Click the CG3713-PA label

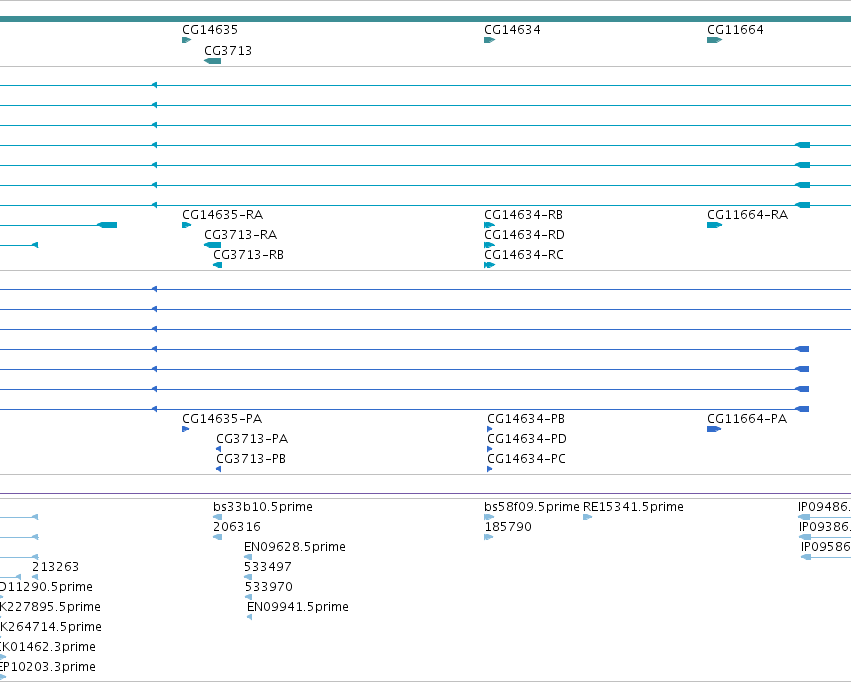click(252, 439)
